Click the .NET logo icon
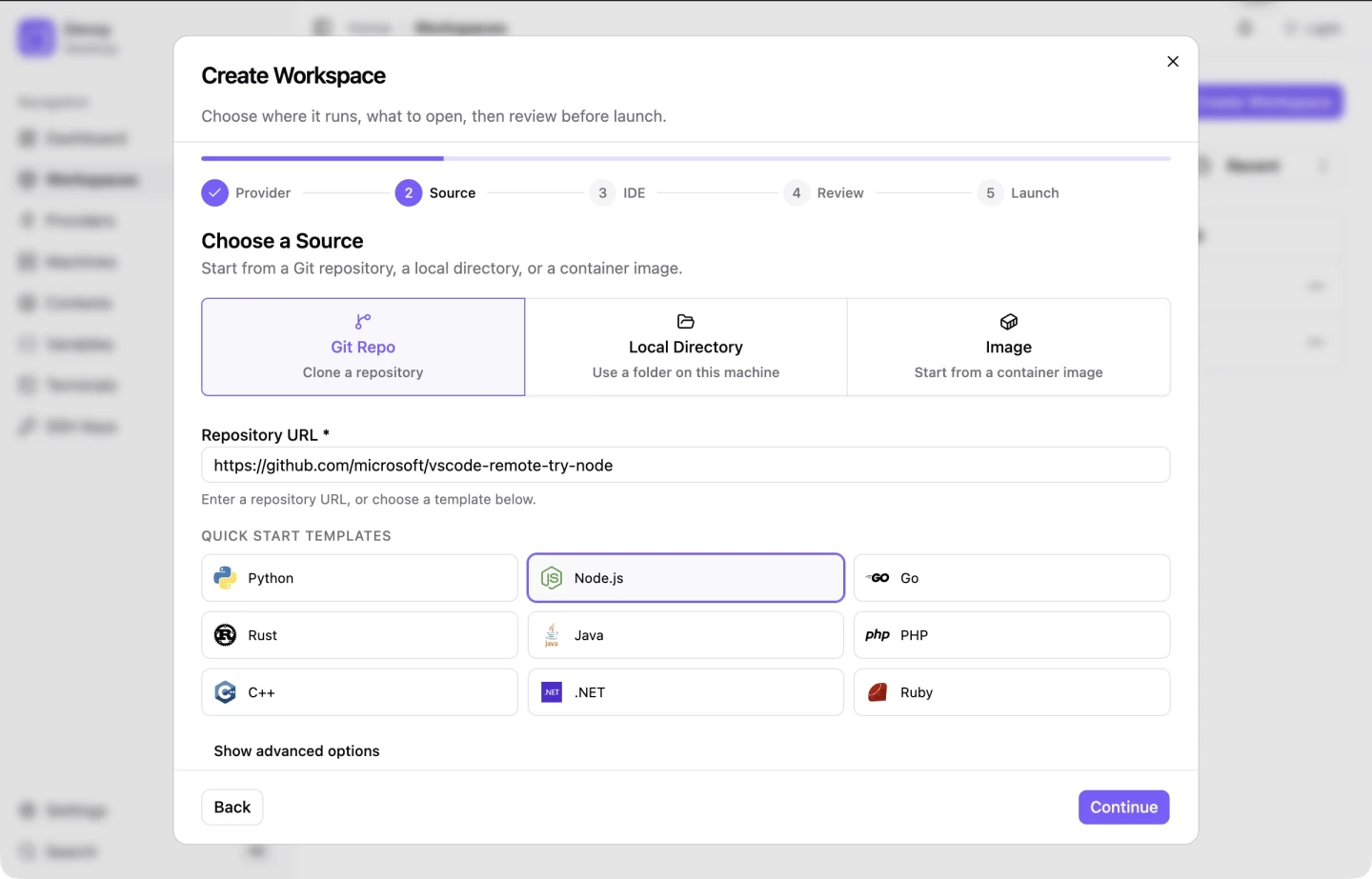 pyautogui.click(x=552, y=692)
